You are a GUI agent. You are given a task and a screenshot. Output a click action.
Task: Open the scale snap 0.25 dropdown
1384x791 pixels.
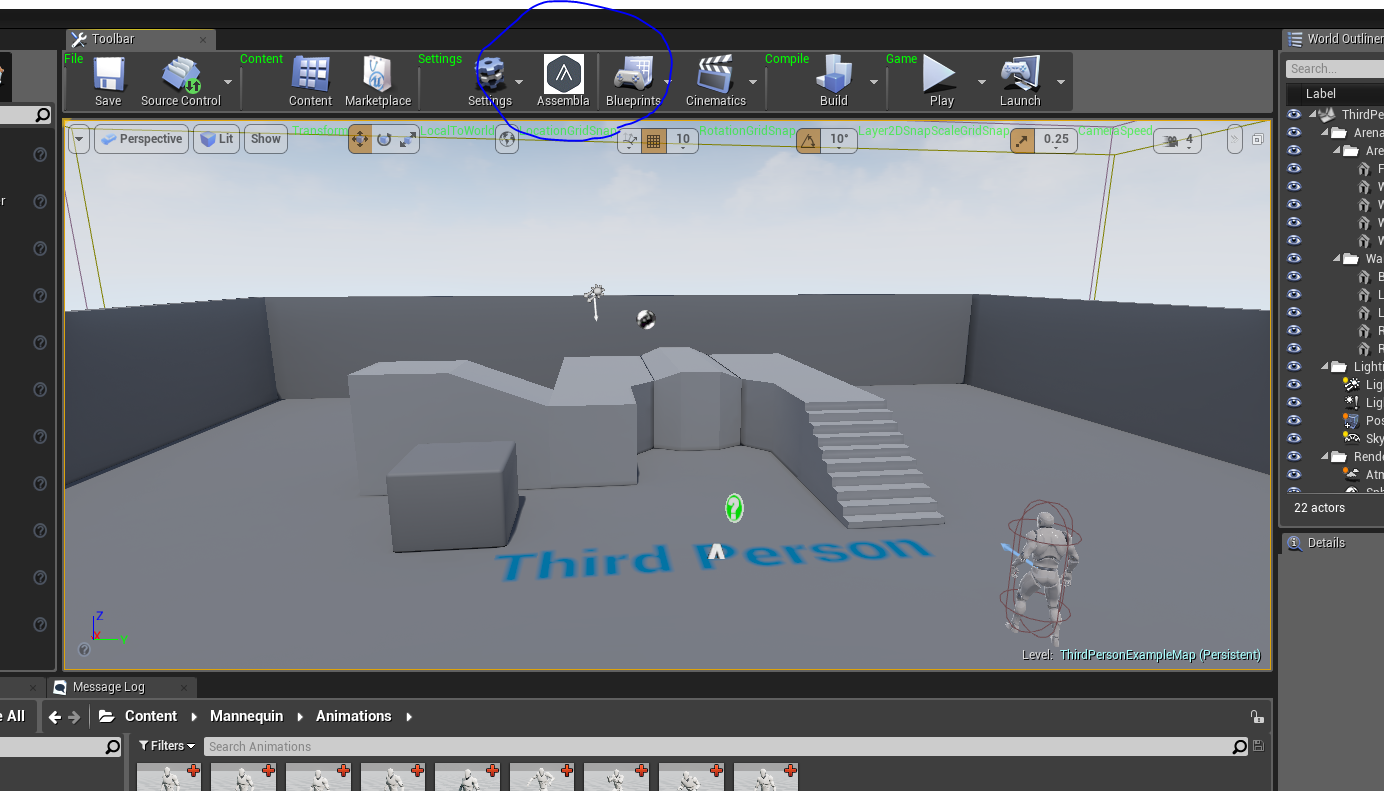(x=1056, y=141)
